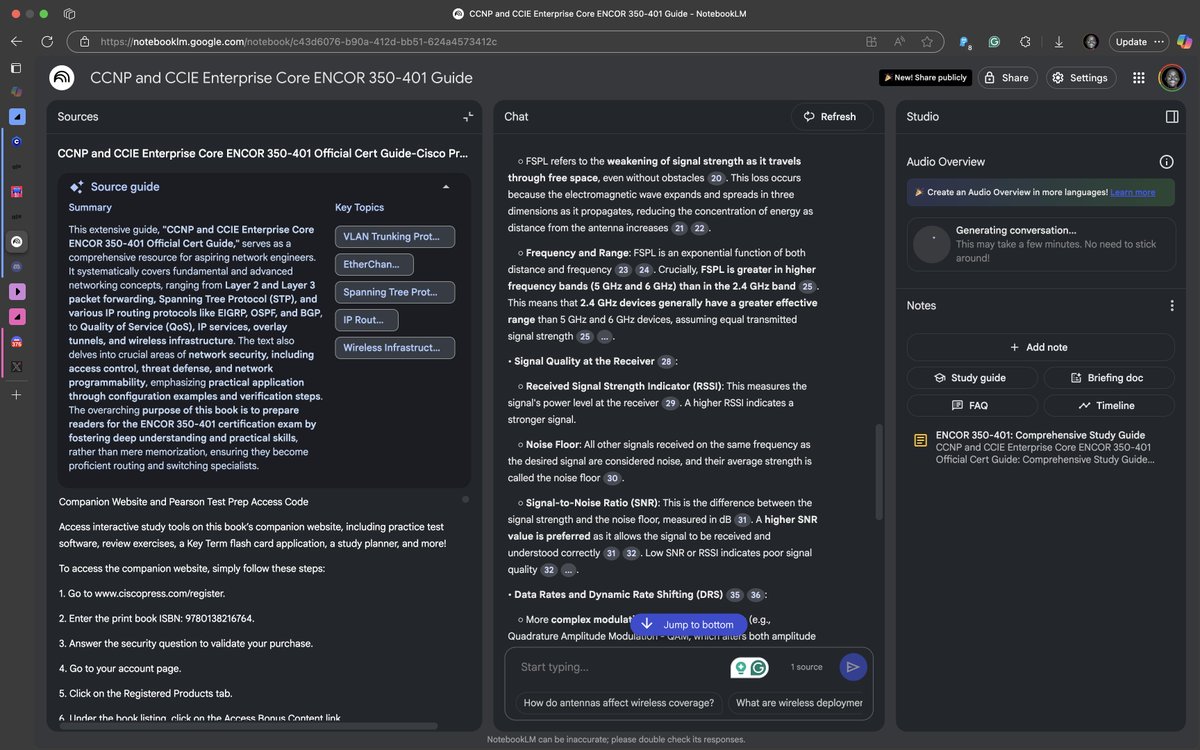Image resolution: width=1200 pixels, height=750 pixels.
Task: Open the Notes three-dot menu
Action: (1172, 306)
